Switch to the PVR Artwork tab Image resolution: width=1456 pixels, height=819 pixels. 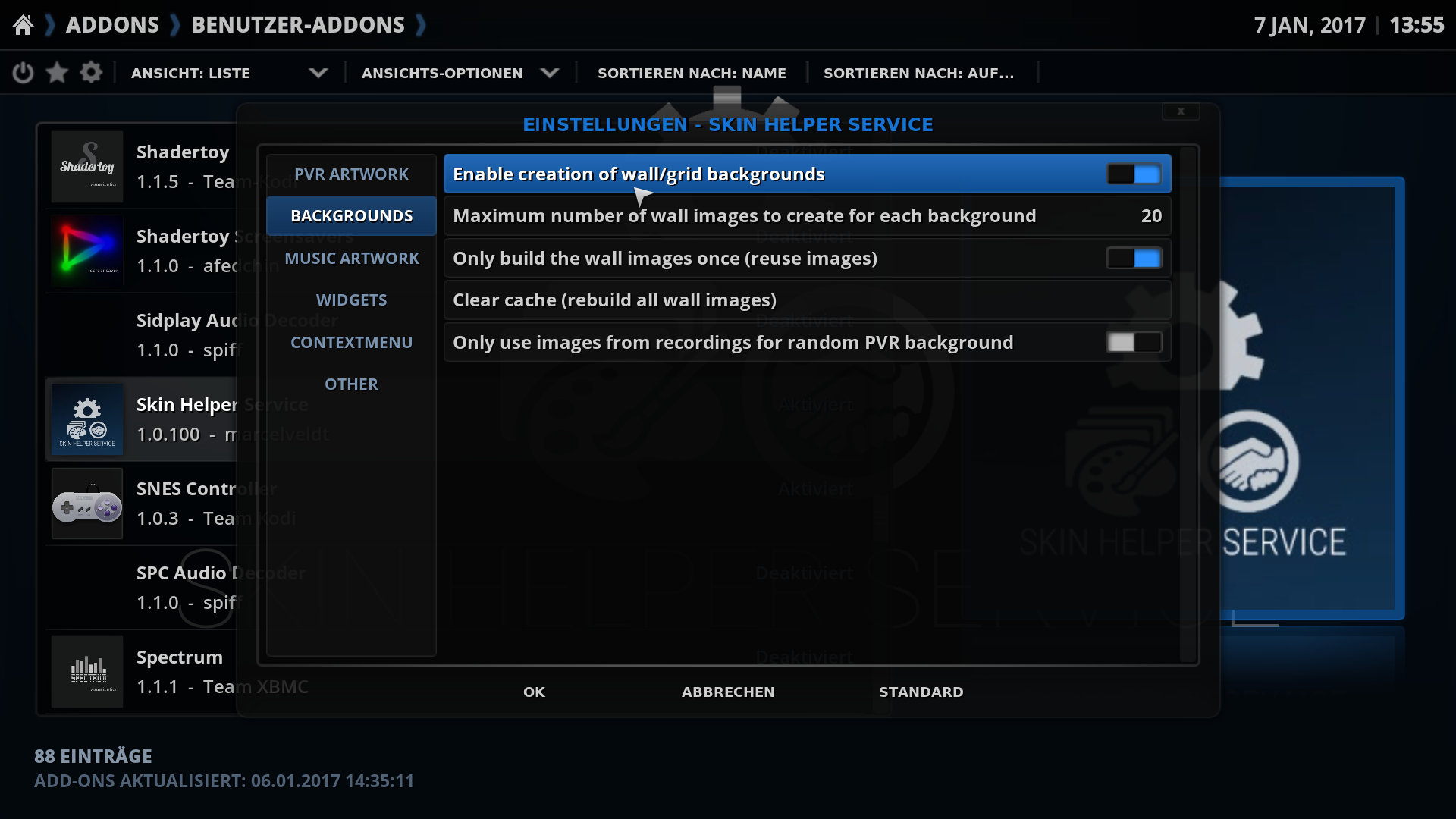[351, 174]
